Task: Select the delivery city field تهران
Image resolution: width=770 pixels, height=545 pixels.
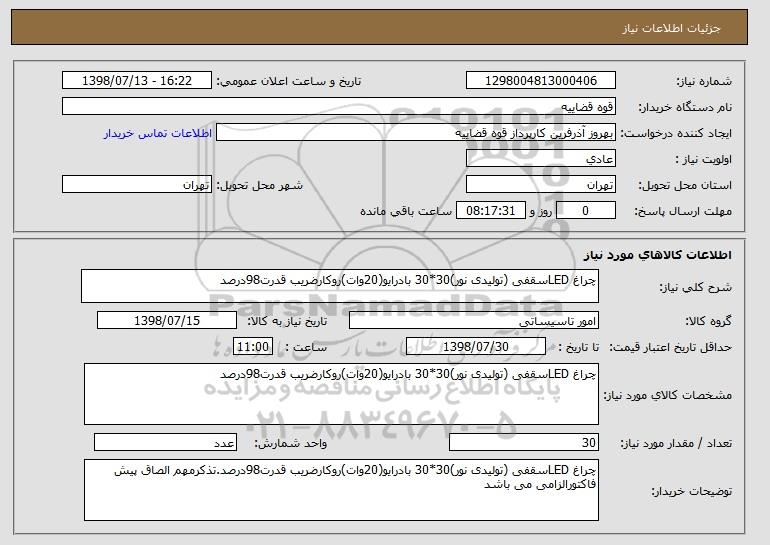Action: pos(137,185)
